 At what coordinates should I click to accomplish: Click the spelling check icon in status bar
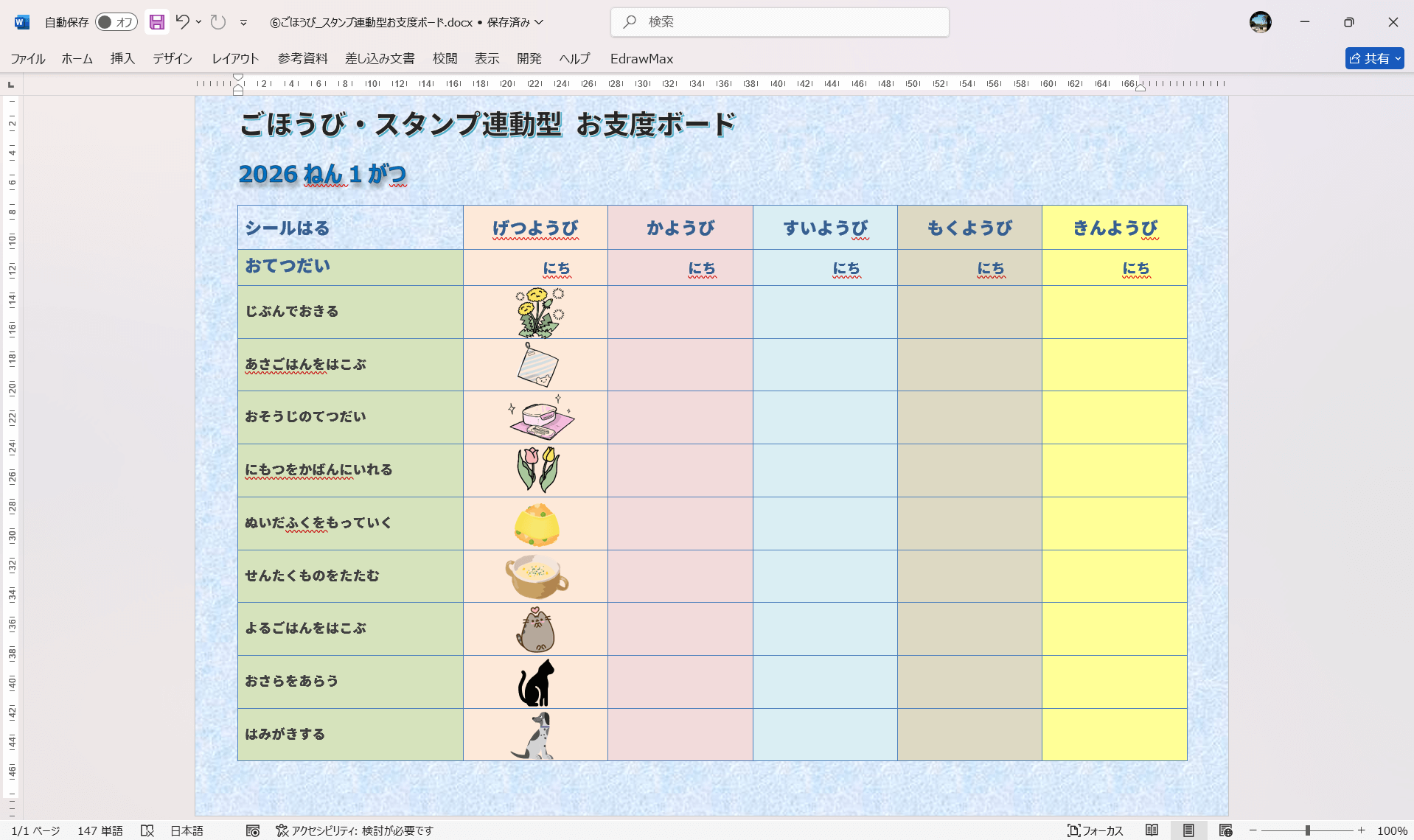147,830
